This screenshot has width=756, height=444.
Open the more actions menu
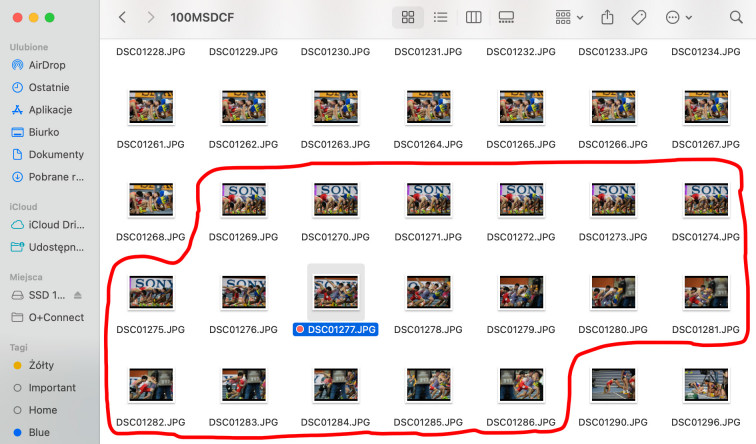pos(678,18)
